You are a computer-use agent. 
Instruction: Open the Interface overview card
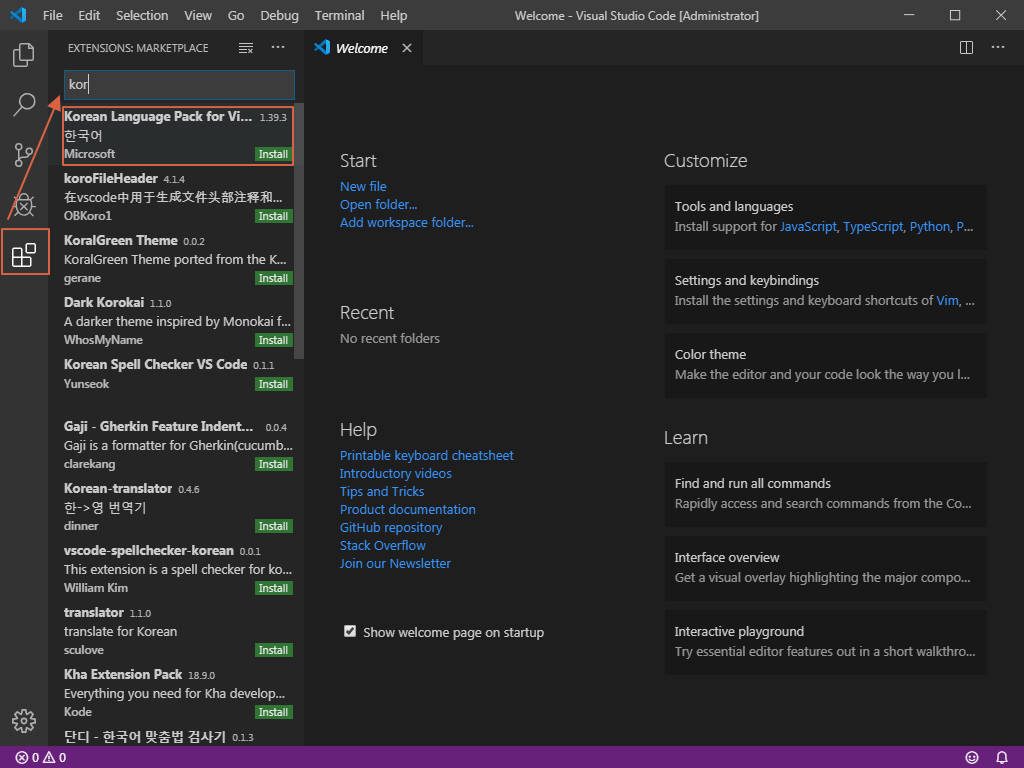click(x=825, y=568)
